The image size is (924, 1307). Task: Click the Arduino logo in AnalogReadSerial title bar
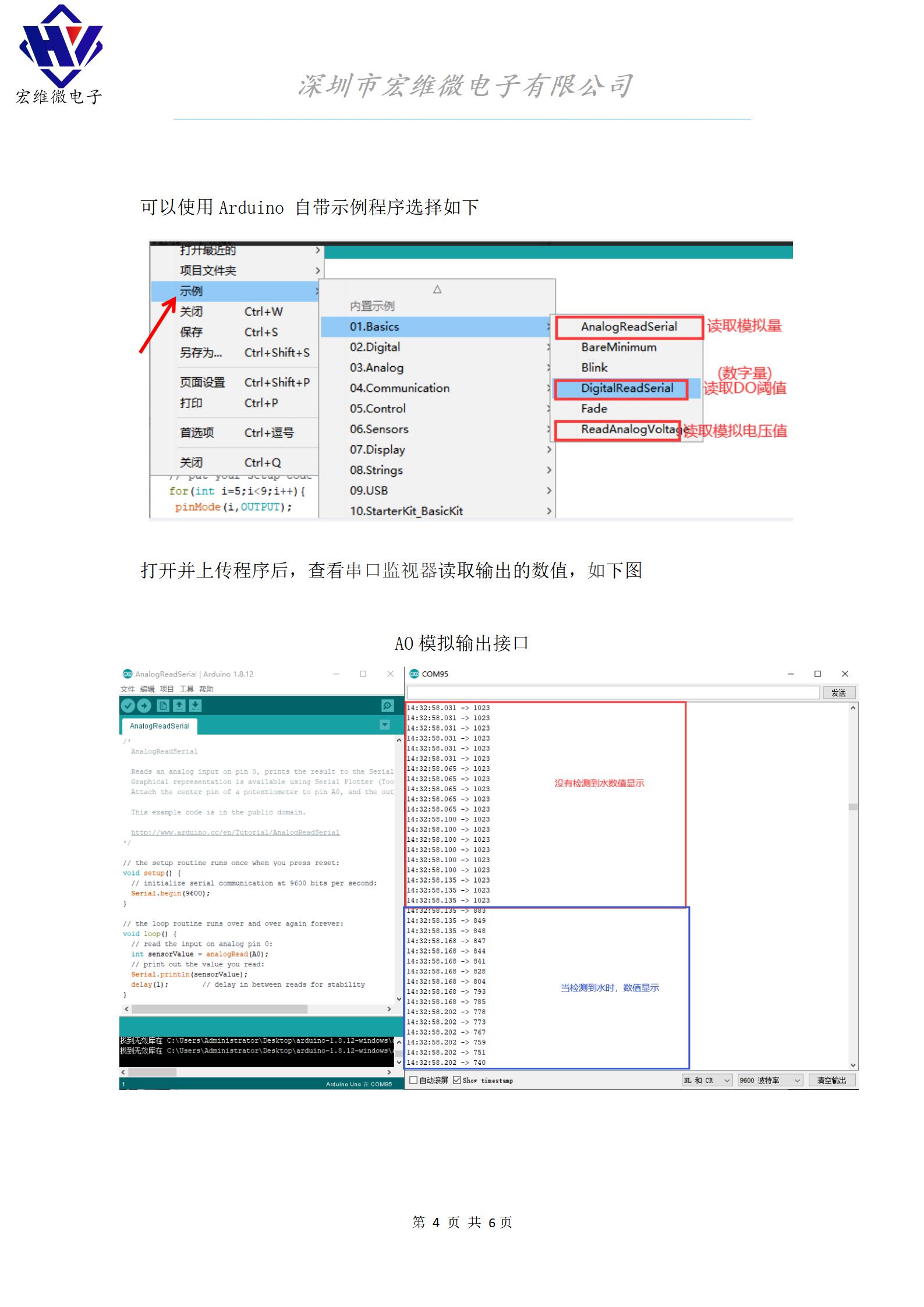click(128, 674)
